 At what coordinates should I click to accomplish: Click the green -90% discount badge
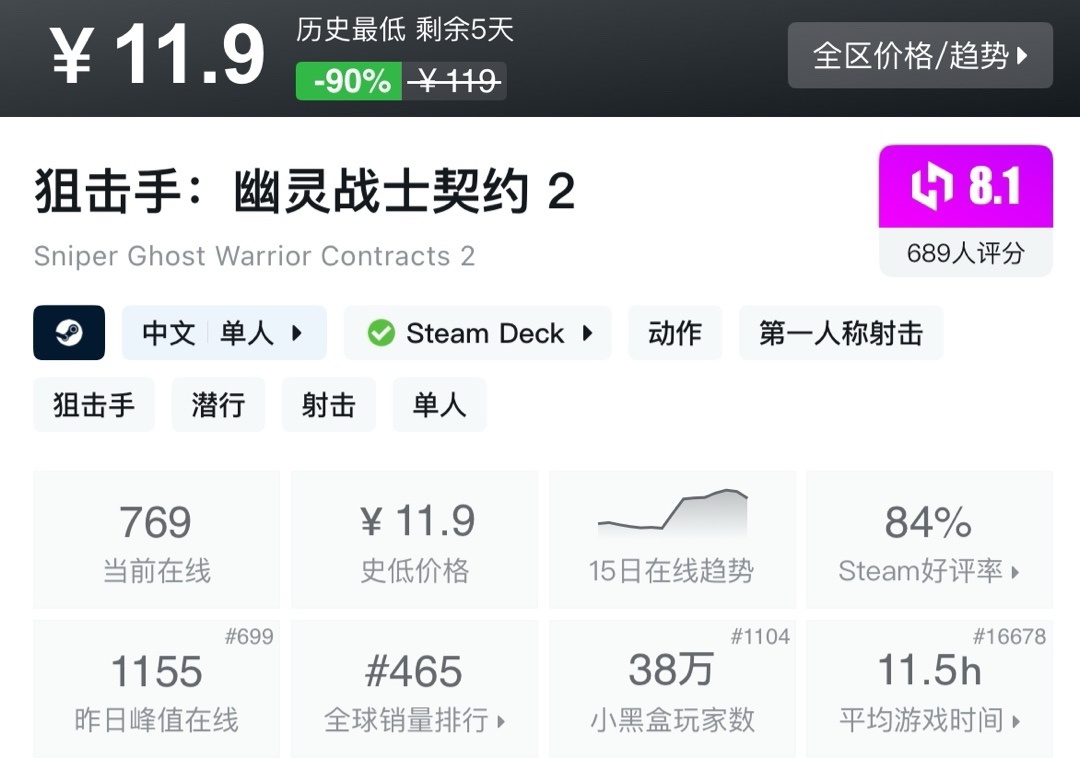click(x=349, y=81)
